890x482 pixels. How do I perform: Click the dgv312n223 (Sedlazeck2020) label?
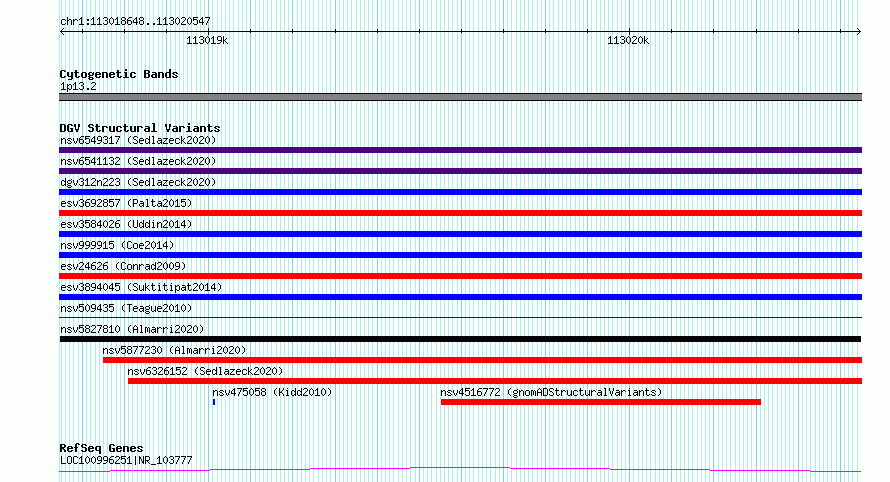point(138,182)
